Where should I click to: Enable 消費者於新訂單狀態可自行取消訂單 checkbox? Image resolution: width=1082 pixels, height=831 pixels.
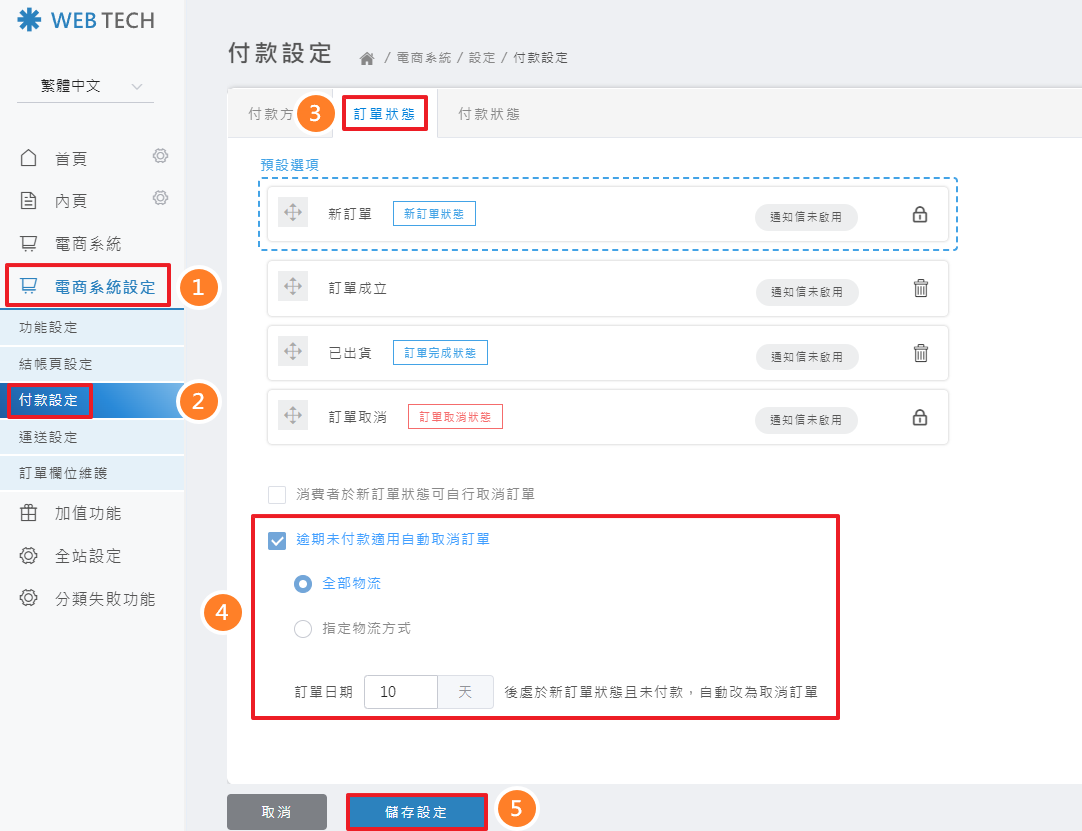277,494
